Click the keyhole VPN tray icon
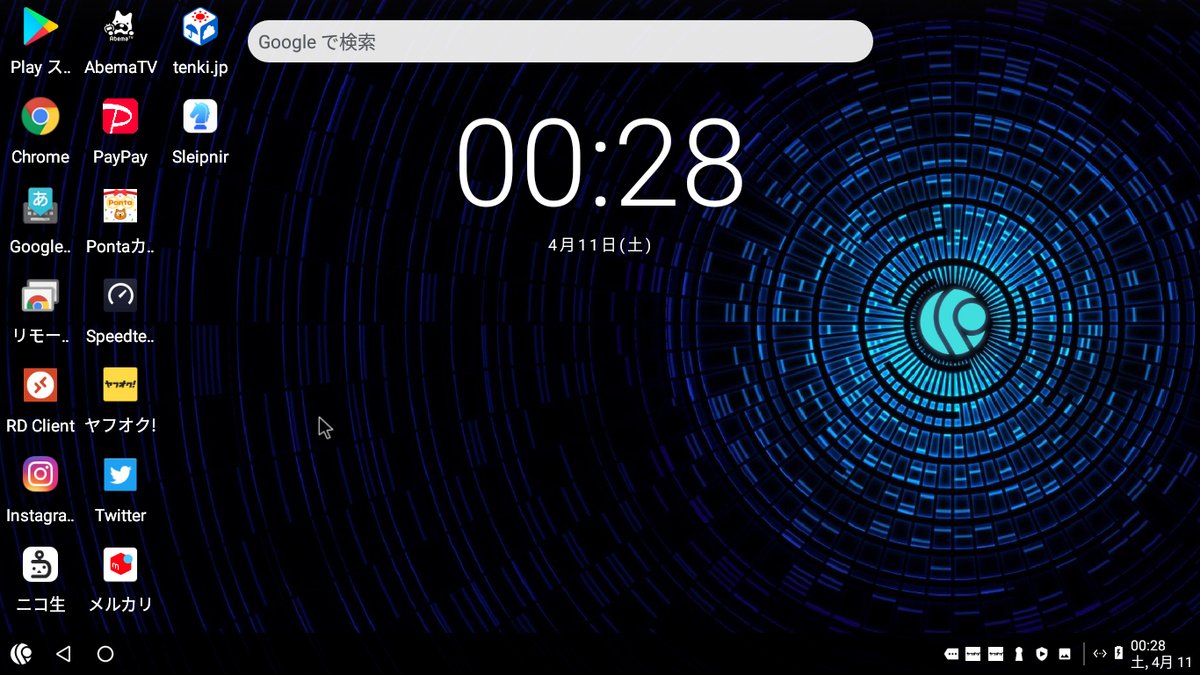 pyautogui.click(x=1019, y=654)
